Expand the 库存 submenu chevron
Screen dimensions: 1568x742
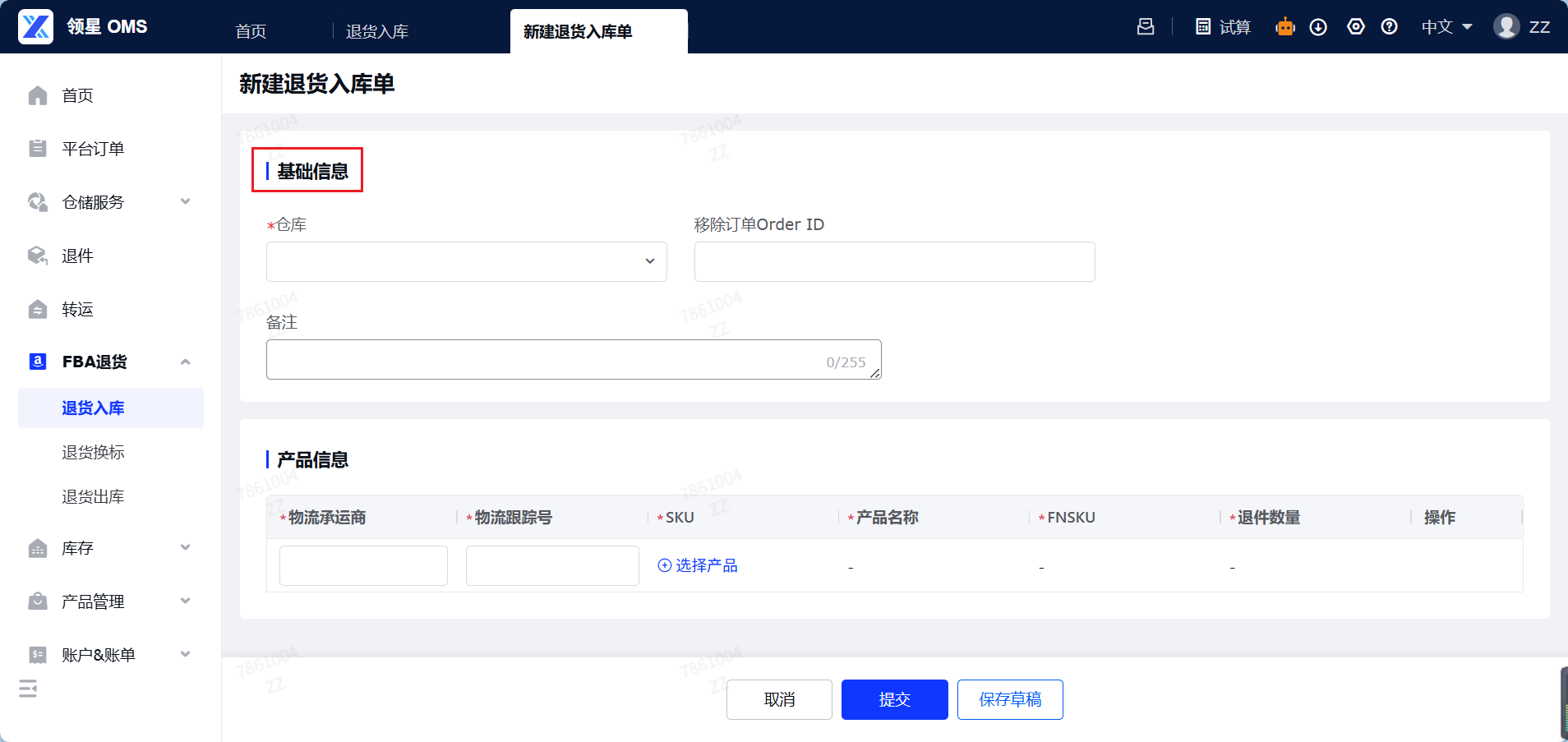coord(186,548)
